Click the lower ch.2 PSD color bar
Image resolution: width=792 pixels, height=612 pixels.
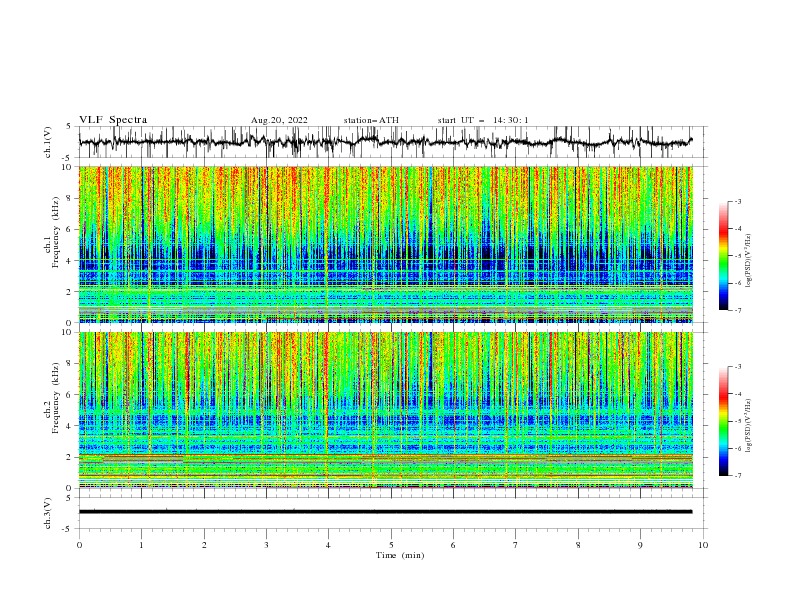[x=724, y=421]
